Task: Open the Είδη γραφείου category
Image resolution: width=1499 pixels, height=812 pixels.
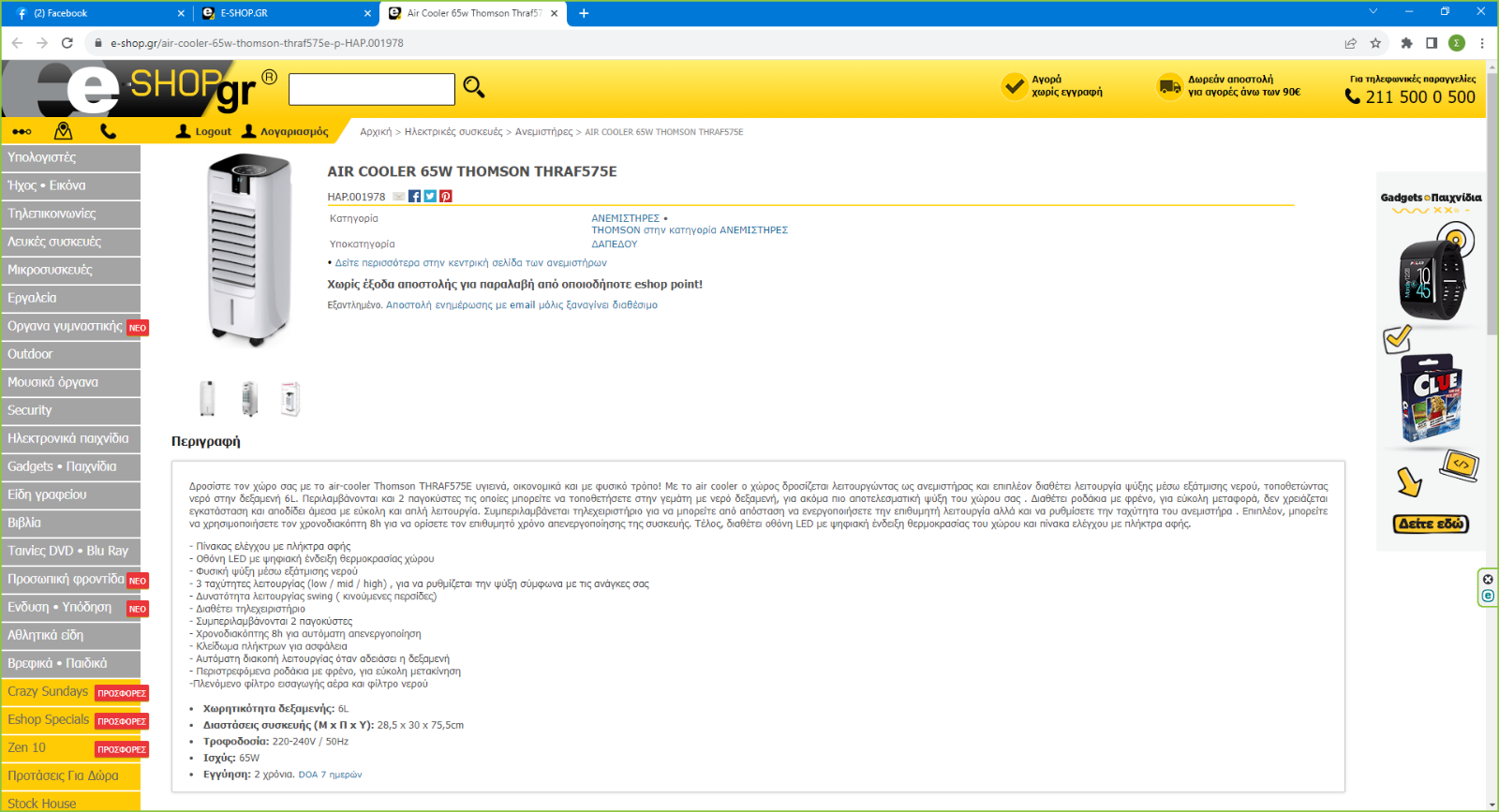Action: (71, 495)
